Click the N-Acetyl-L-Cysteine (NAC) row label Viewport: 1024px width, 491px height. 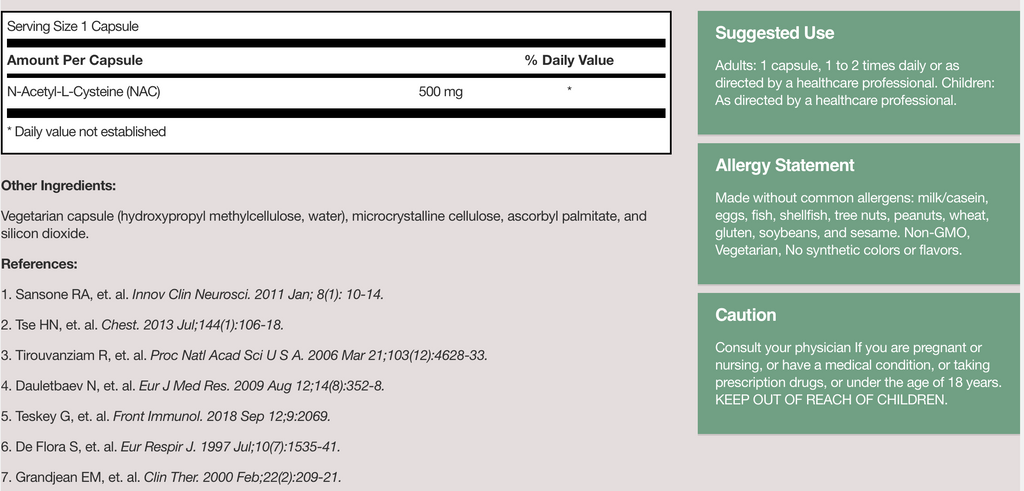[x=84, y=91]
